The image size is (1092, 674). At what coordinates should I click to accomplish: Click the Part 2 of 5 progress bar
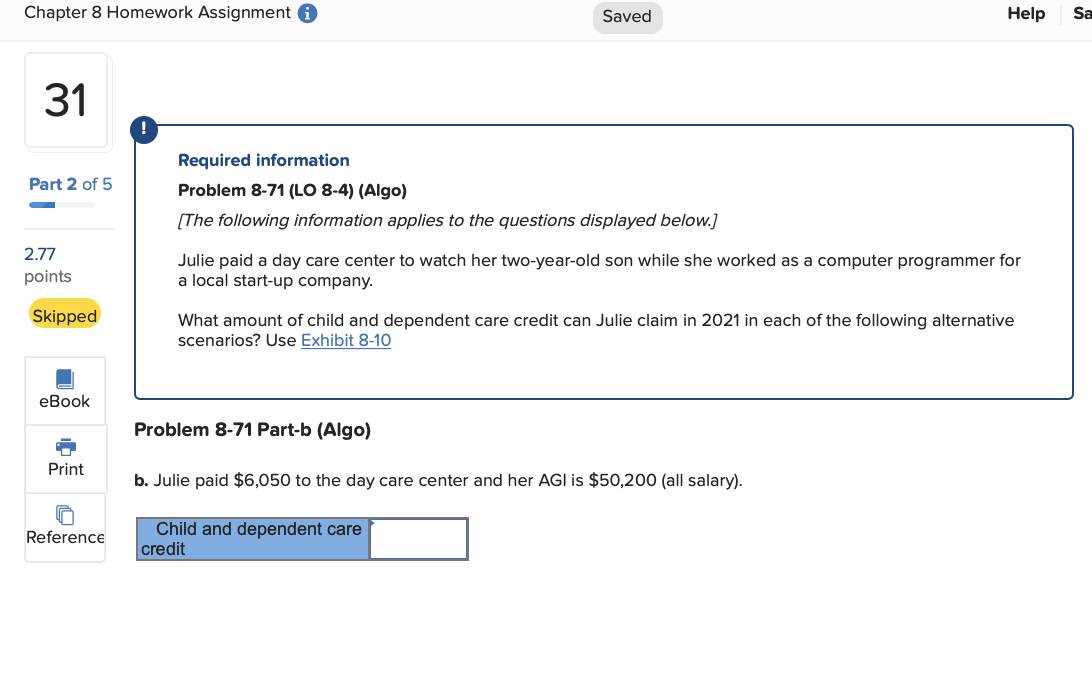[62, 204]
